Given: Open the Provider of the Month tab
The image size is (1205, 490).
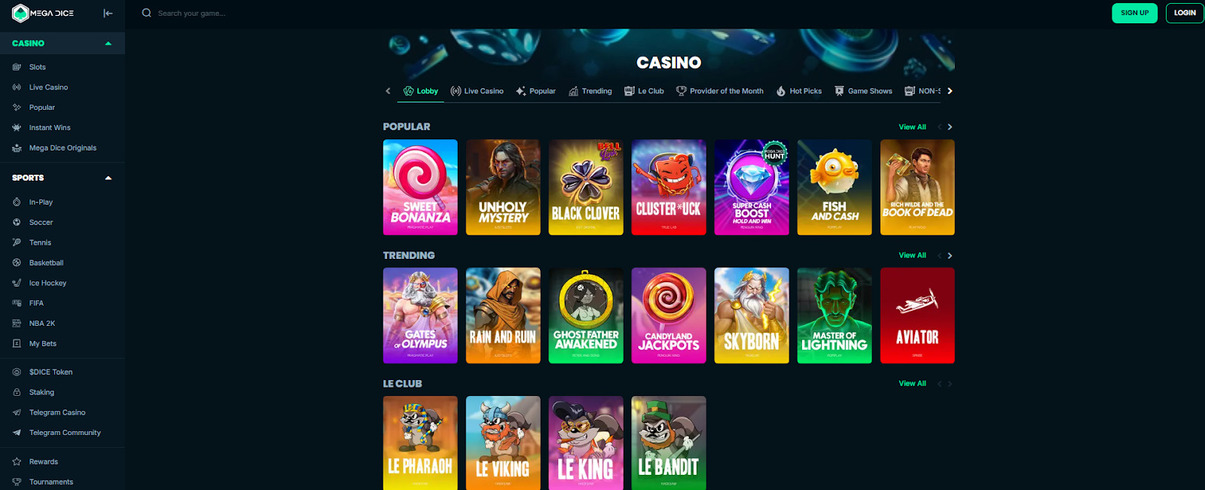Looking at the screenshot, I should pyautogui.click(x=720, y=91).
